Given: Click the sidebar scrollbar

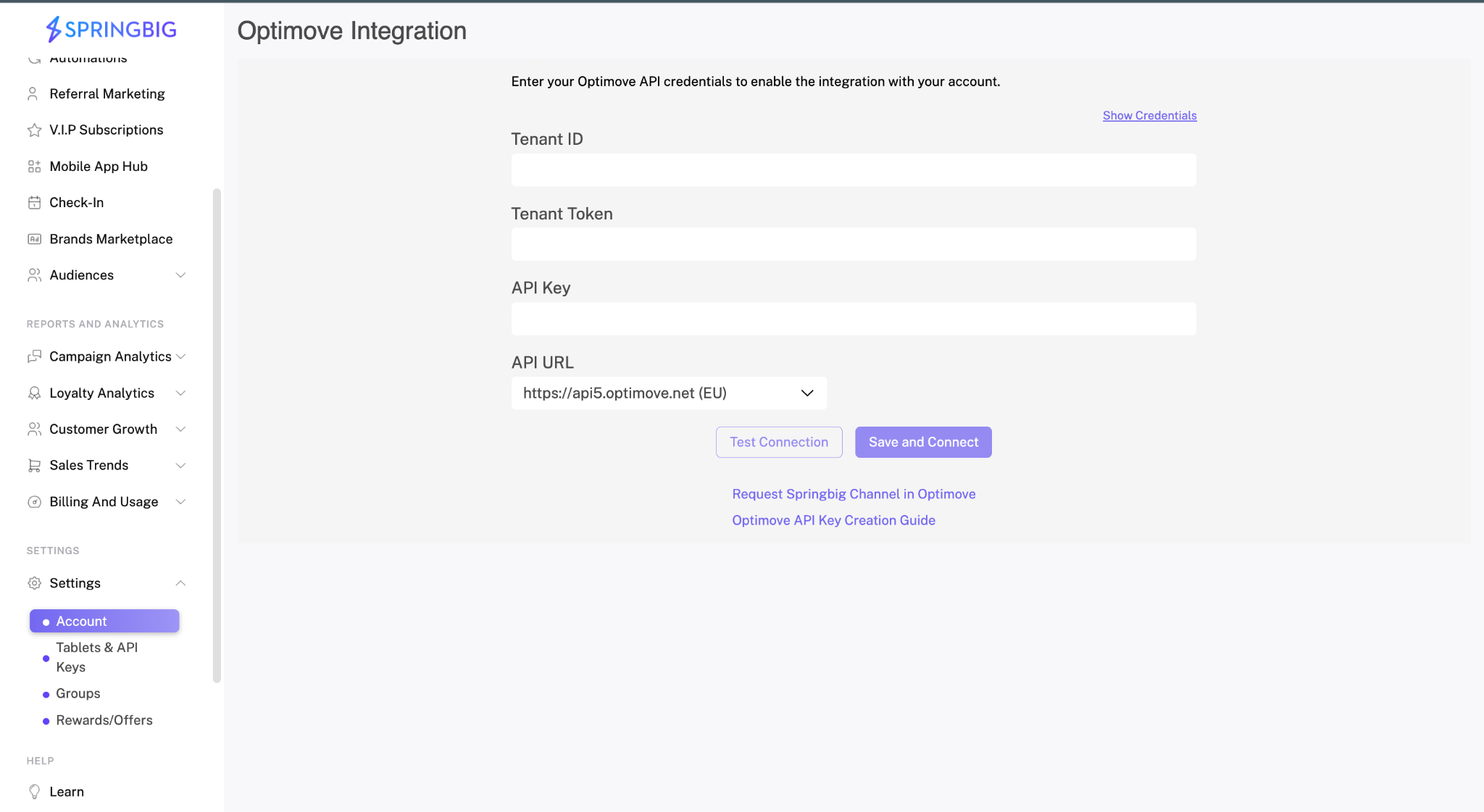Looking at the screenshot, I should [x=217, y=435].
